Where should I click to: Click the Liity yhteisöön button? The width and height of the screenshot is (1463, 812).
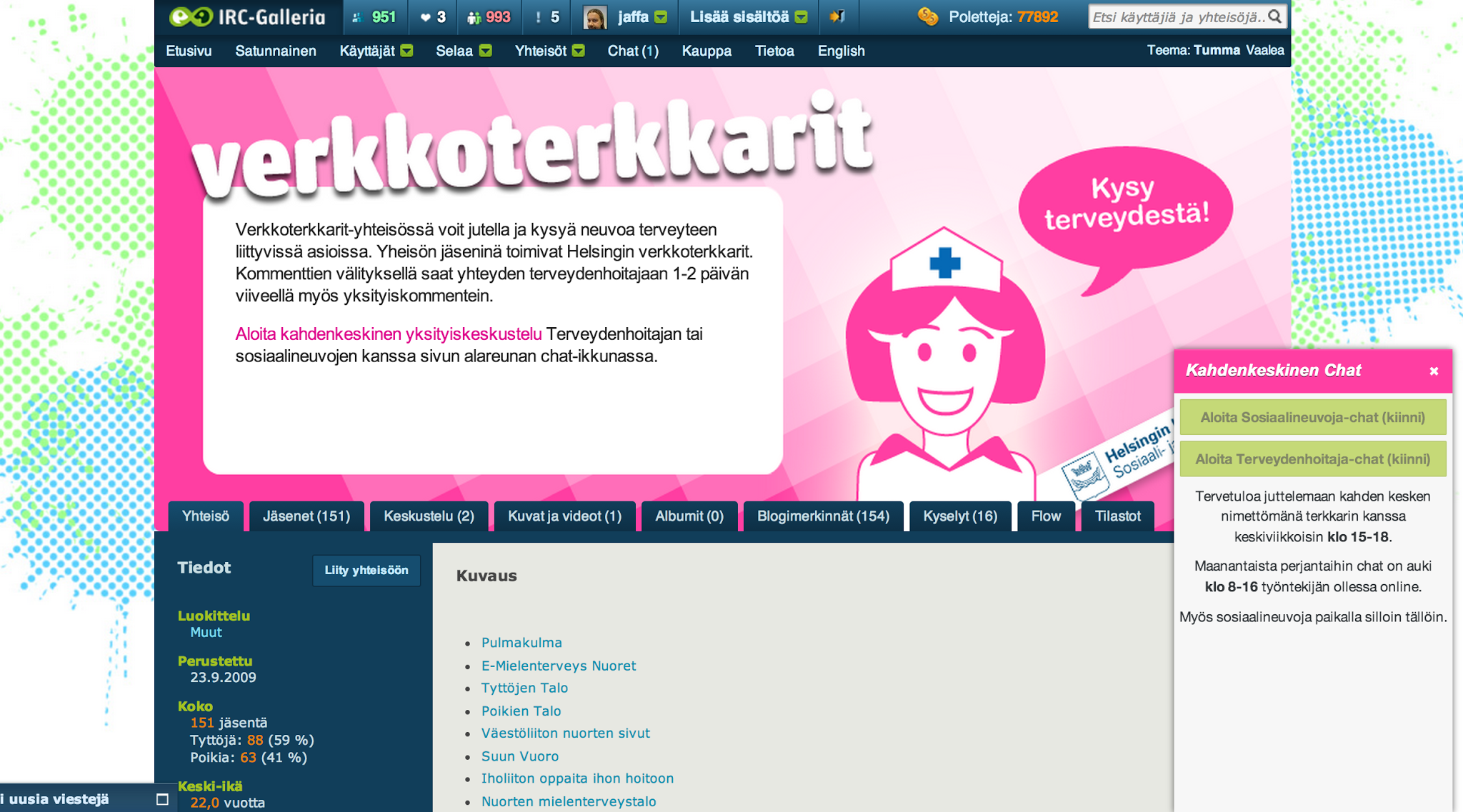(366, 570)
